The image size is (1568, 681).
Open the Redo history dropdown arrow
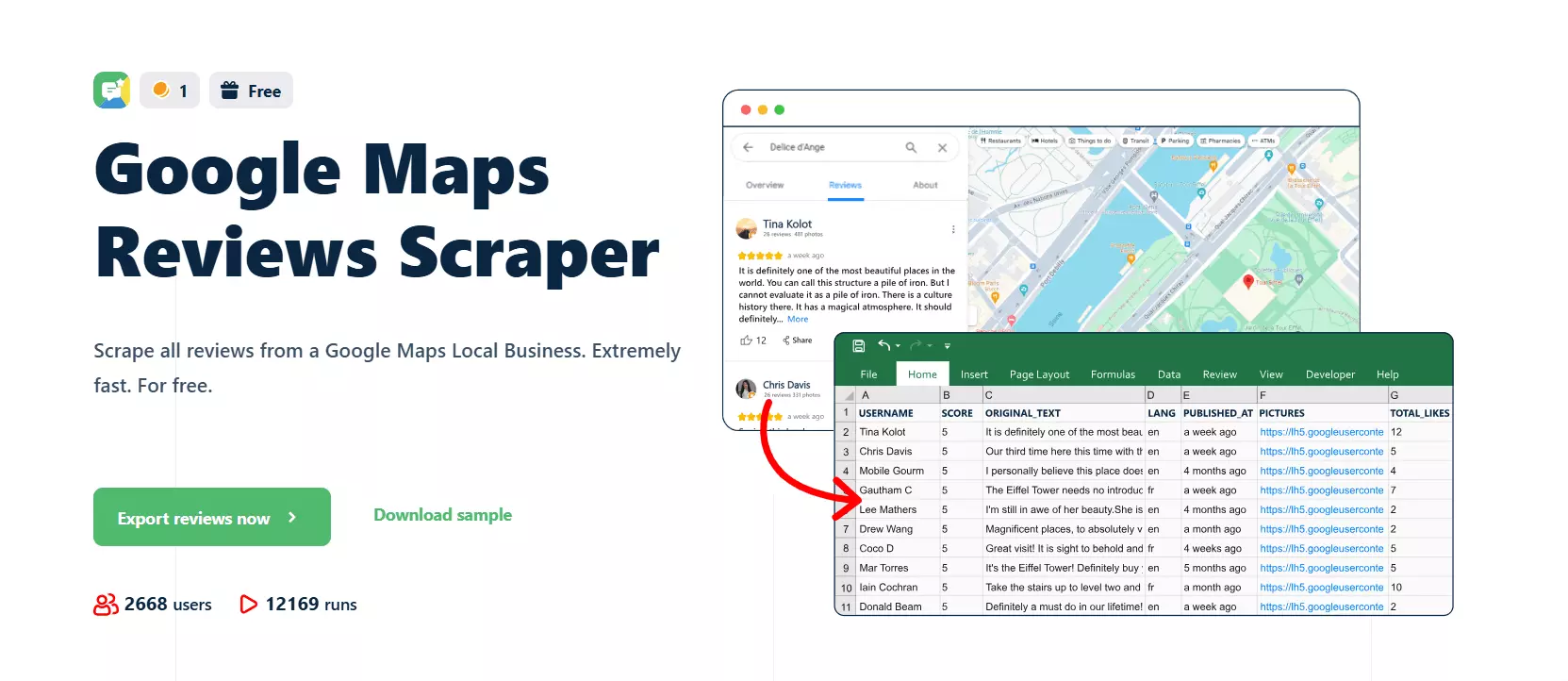point(929,346)
